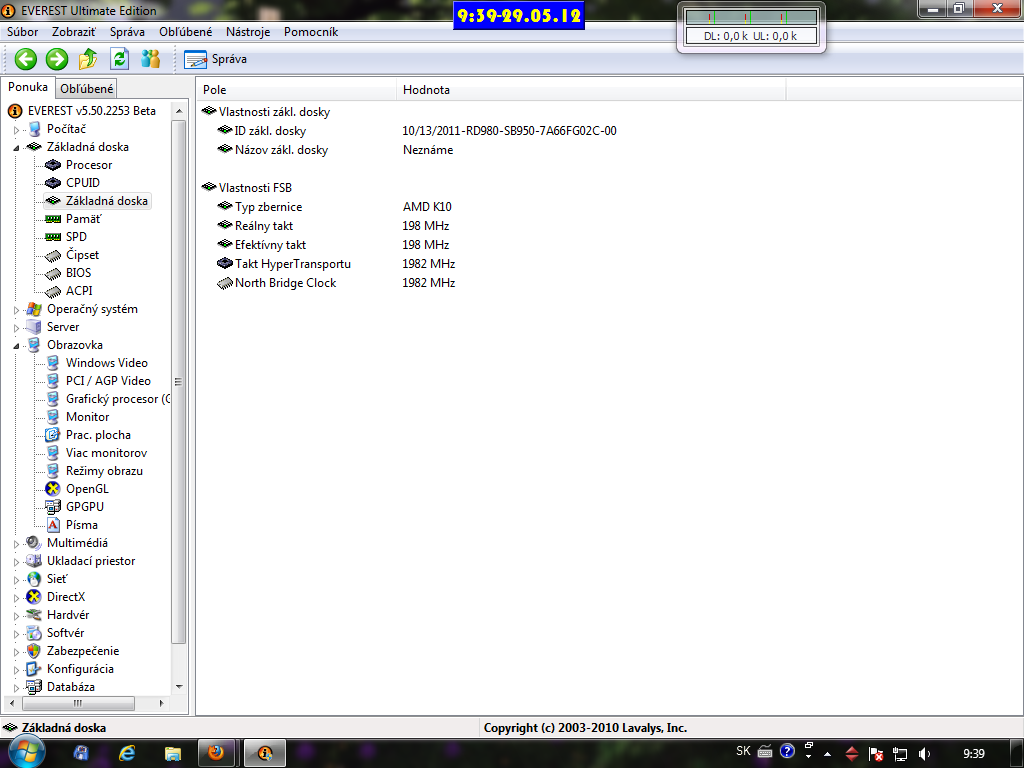Open the Režimy obrazu item
Viewport: 1024px width, 768px height.
pos(104,471)
